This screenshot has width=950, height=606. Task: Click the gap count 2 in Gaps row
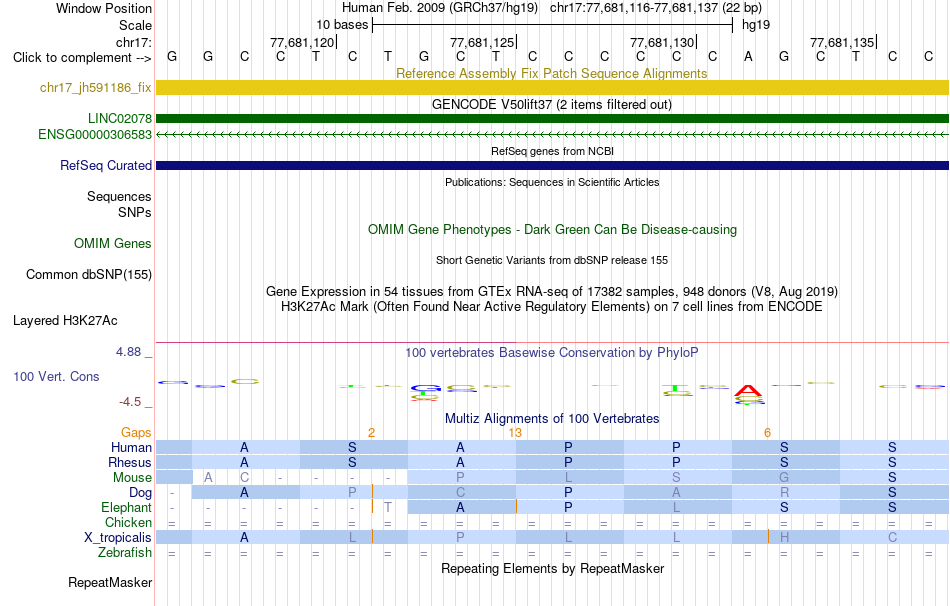coord(371,433)
